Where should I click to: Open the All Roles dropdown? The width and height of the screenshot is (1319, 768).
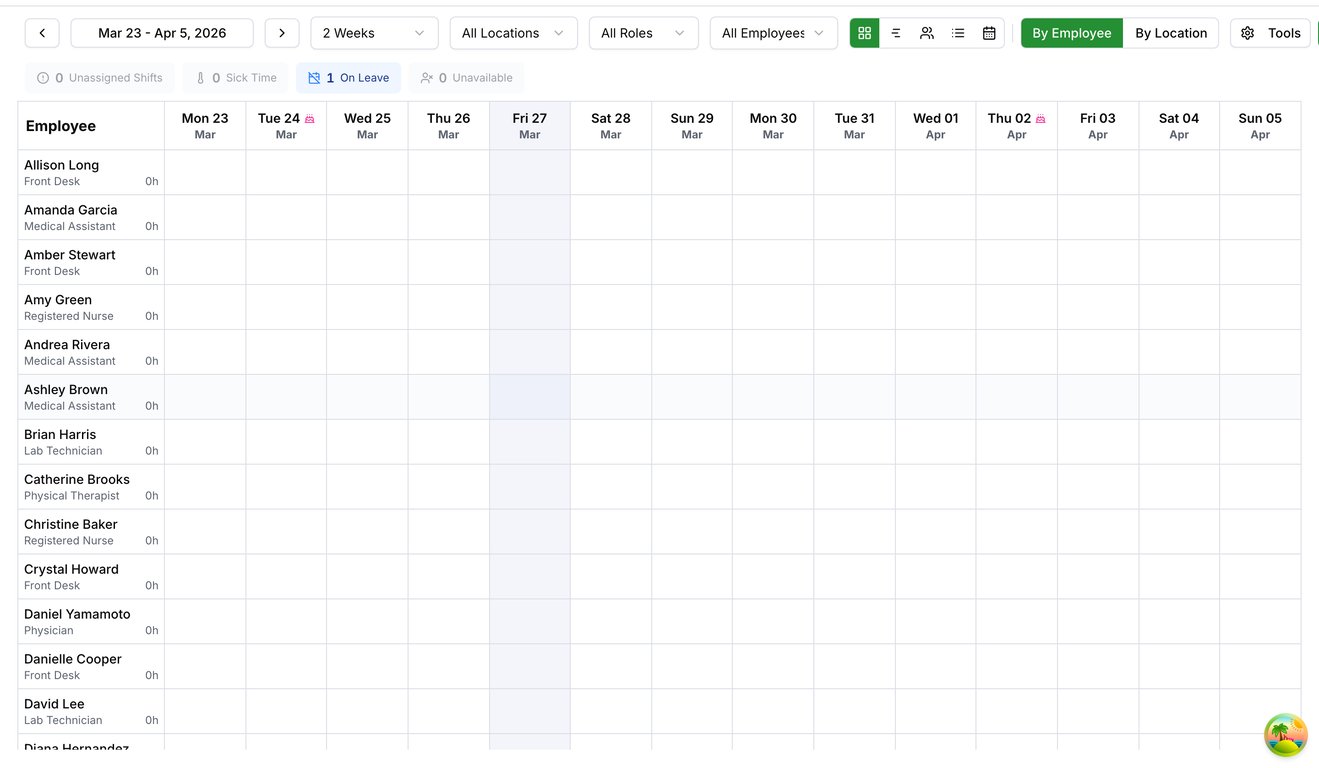tap(643, 33)
